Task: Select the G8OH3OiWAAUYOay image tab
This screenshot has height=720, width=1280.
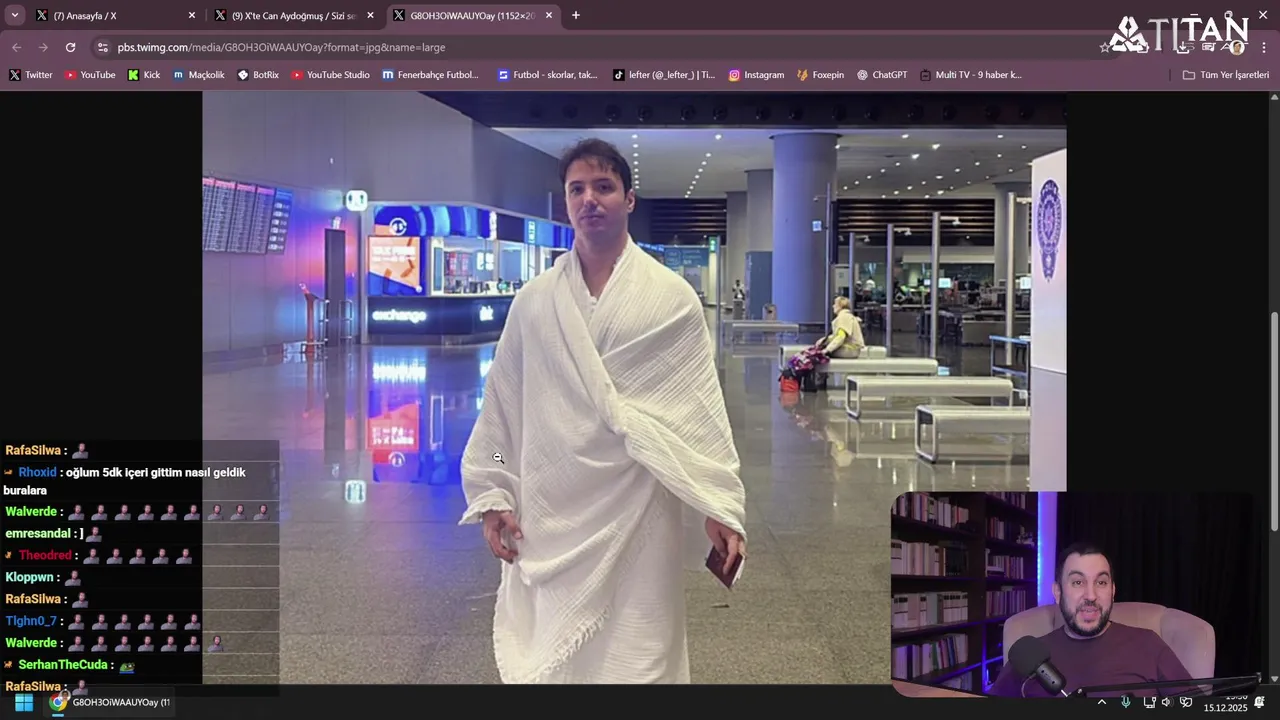Action: (473, 15)
